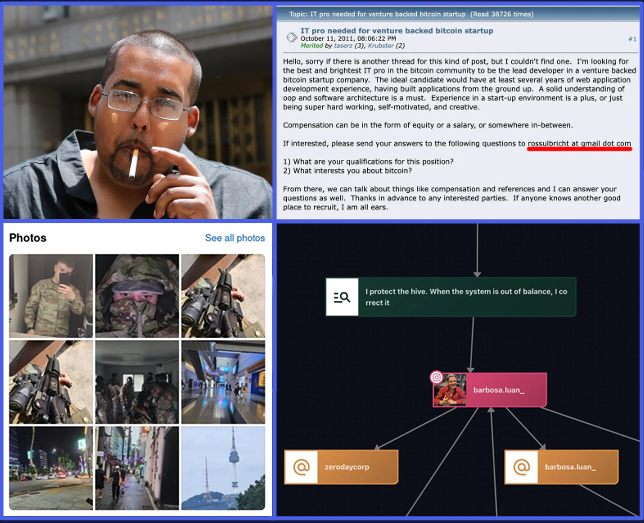Open "See all photos" link

click(x=235, y=238)
